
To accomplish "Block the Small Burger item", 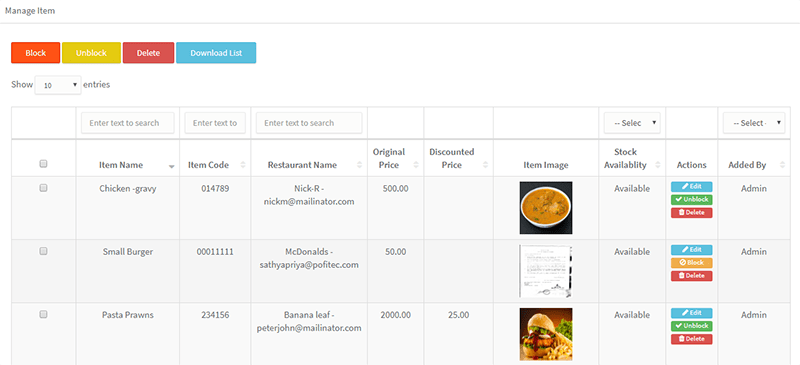I will (691, 263).
